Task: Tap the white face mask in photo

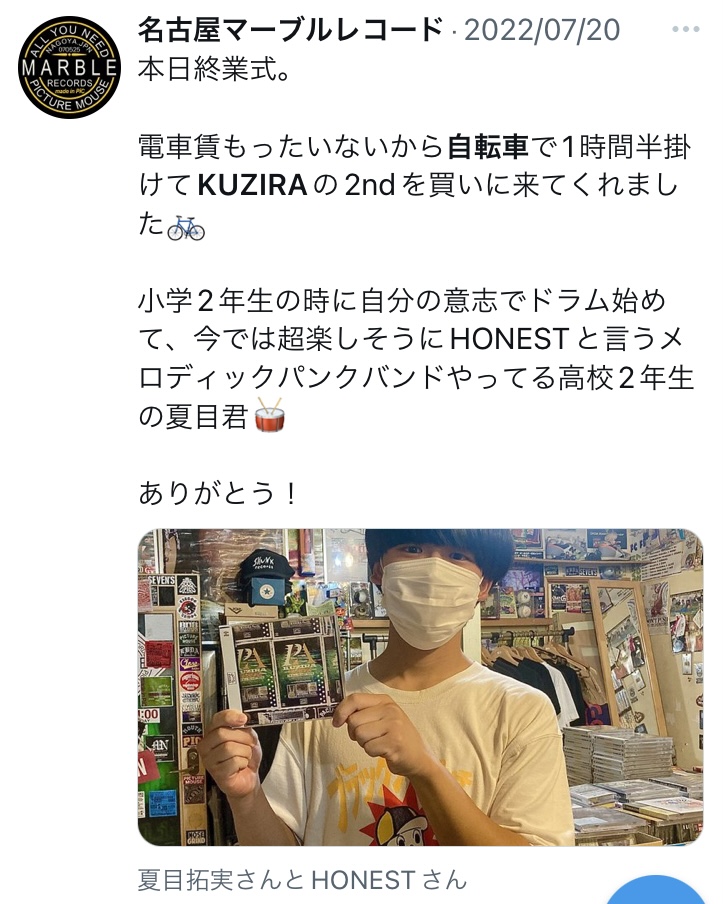Action: [x=431, y=602]
